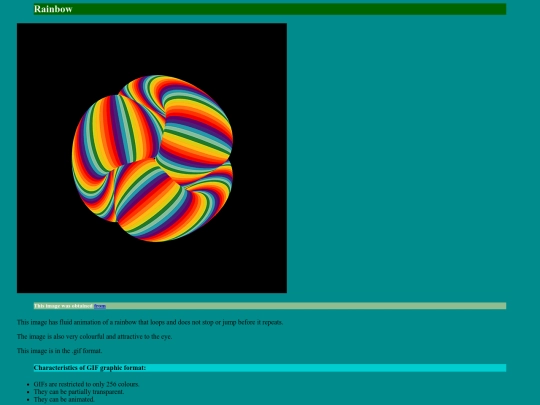
Task: Click 'very colourful and attractive' sentence
Action: [94, 336]
